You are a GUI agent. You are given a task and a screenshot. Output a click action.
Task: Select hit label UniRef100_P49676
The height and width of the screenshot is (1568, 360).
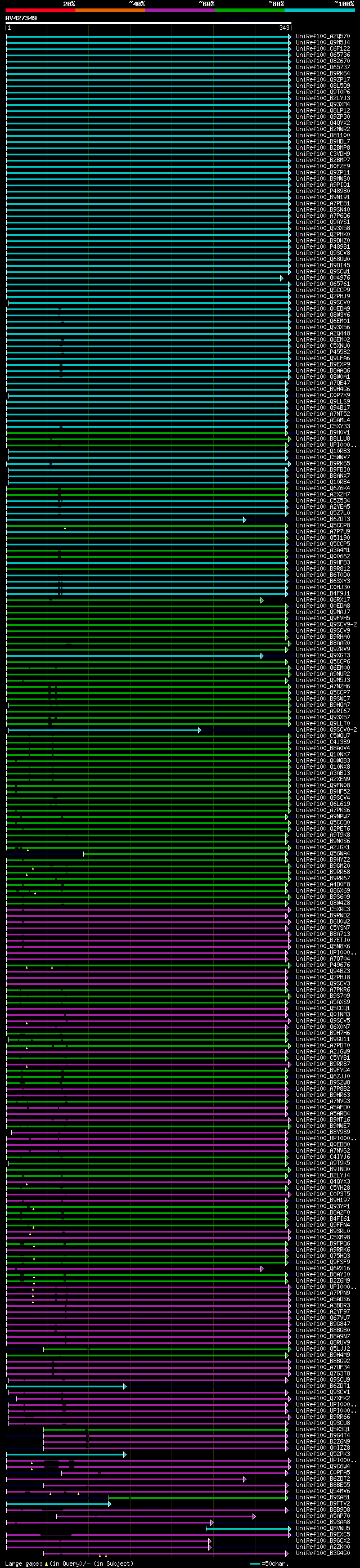point(322,965)
